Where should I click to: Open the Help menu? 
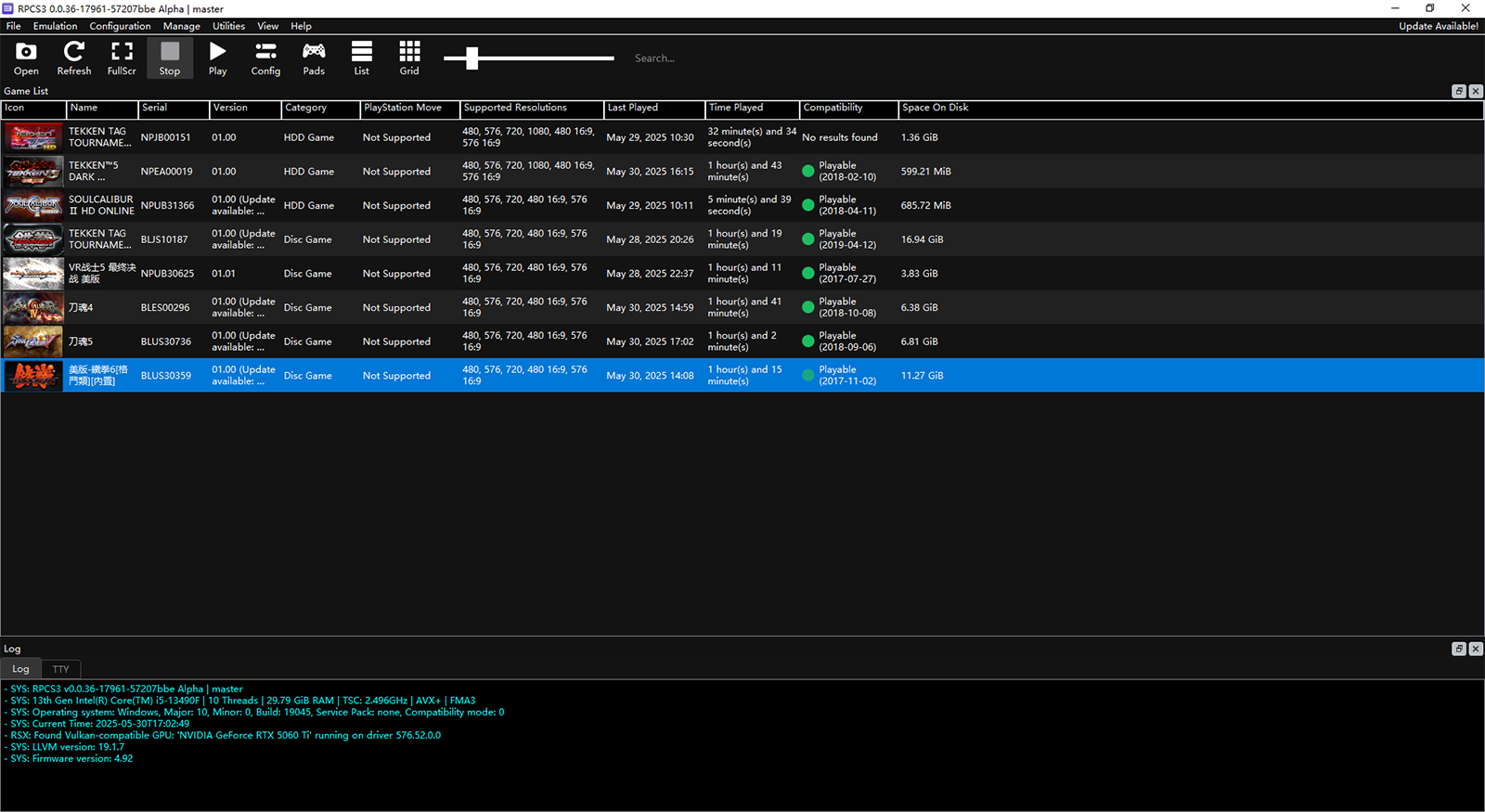pyautogui.click(x=301, y=26)
